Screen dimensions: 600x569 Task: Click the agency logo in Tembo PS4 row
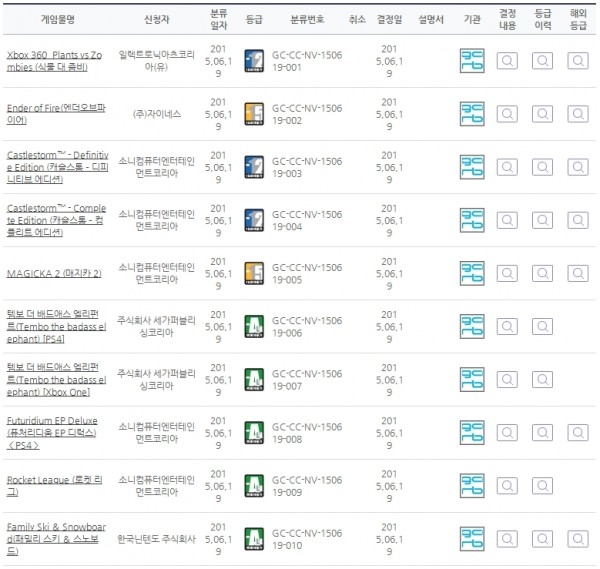[471, 326]
